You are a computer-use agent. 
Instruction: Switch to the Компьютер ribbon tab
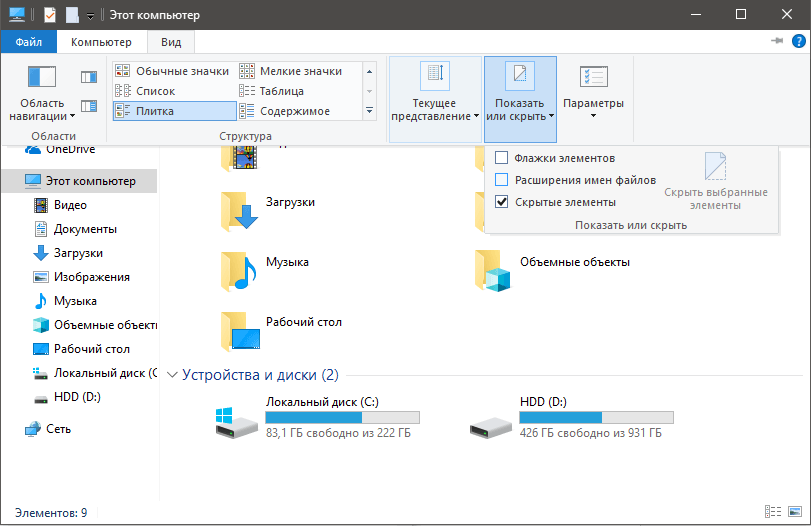(x=101, y=42)
